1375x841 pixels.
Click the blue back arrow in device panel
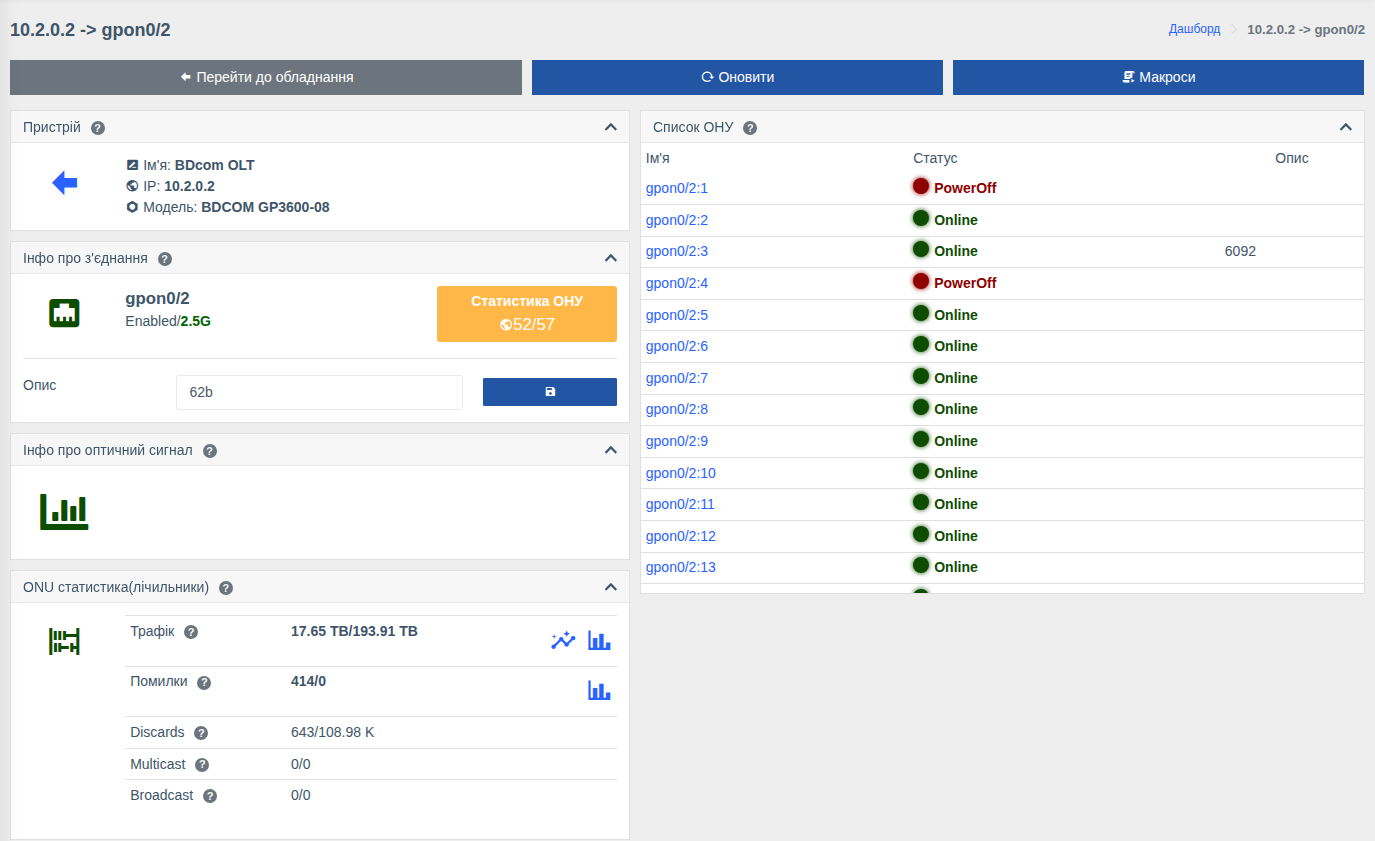[65, 183]
